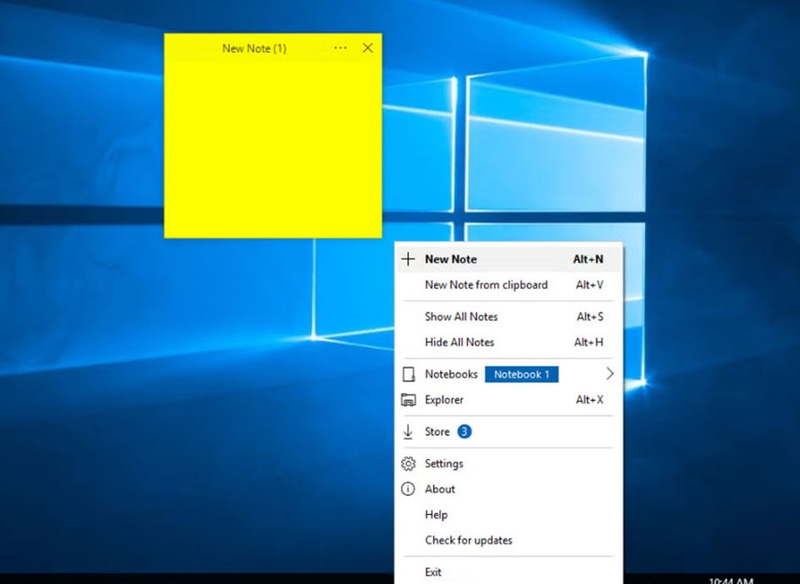Open Settings from the menu
The width and height of the screenshot is (800, 584).
509,464
